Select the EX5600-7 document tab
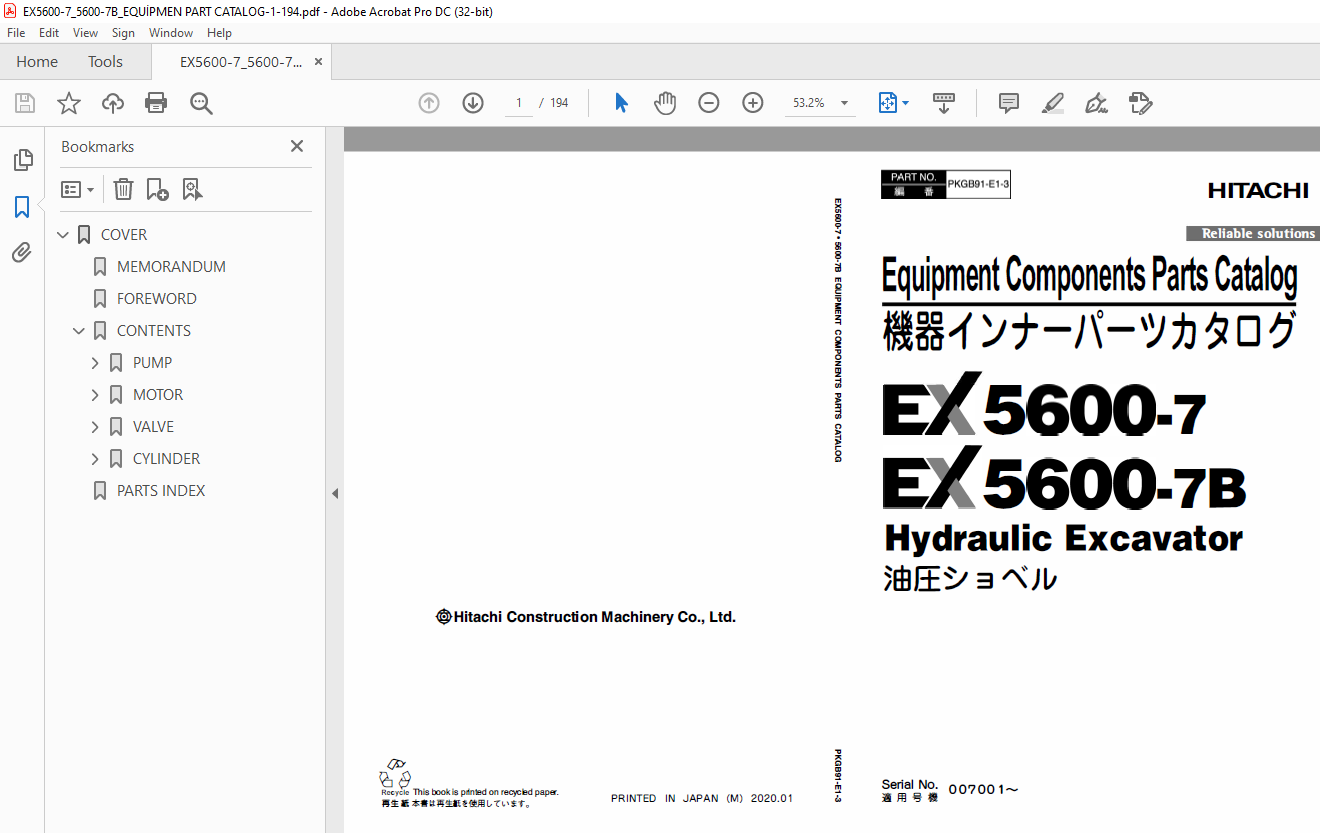1320x833 pixels. 240,62
